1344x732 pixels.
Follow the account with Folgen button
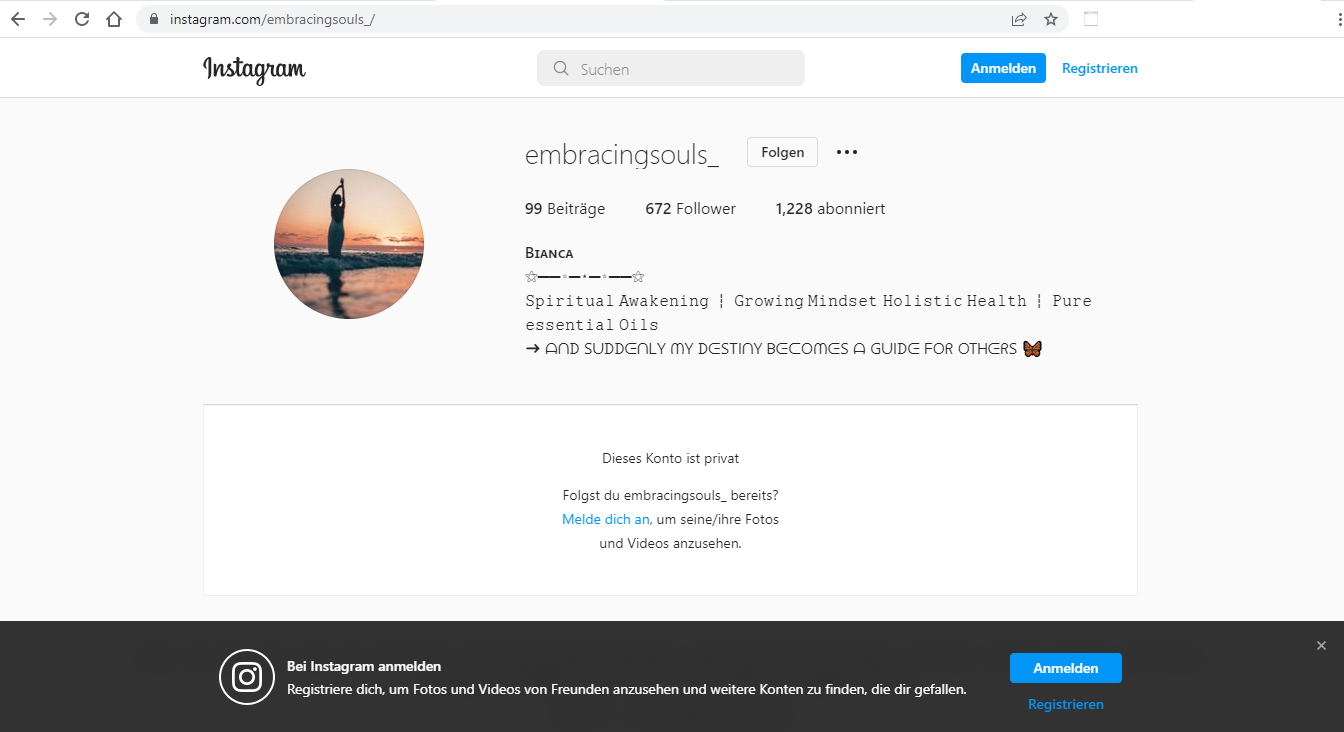(782, 152)
